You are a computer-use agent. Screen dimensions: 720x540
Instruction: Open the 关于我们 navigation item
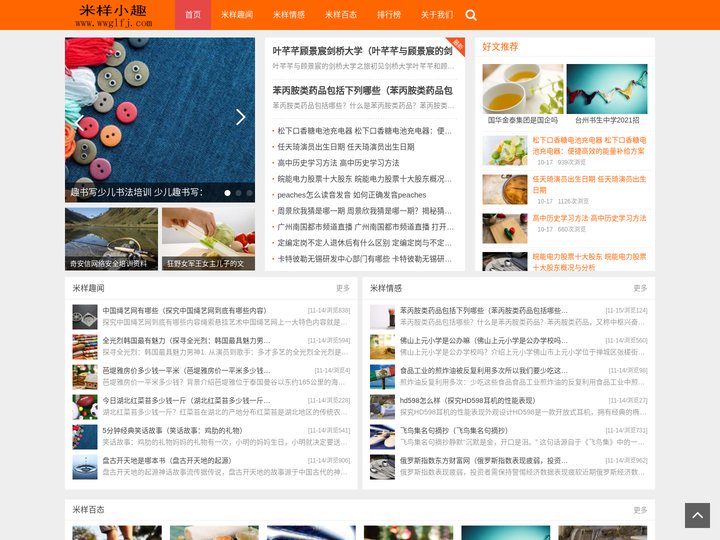click(437, 15)
